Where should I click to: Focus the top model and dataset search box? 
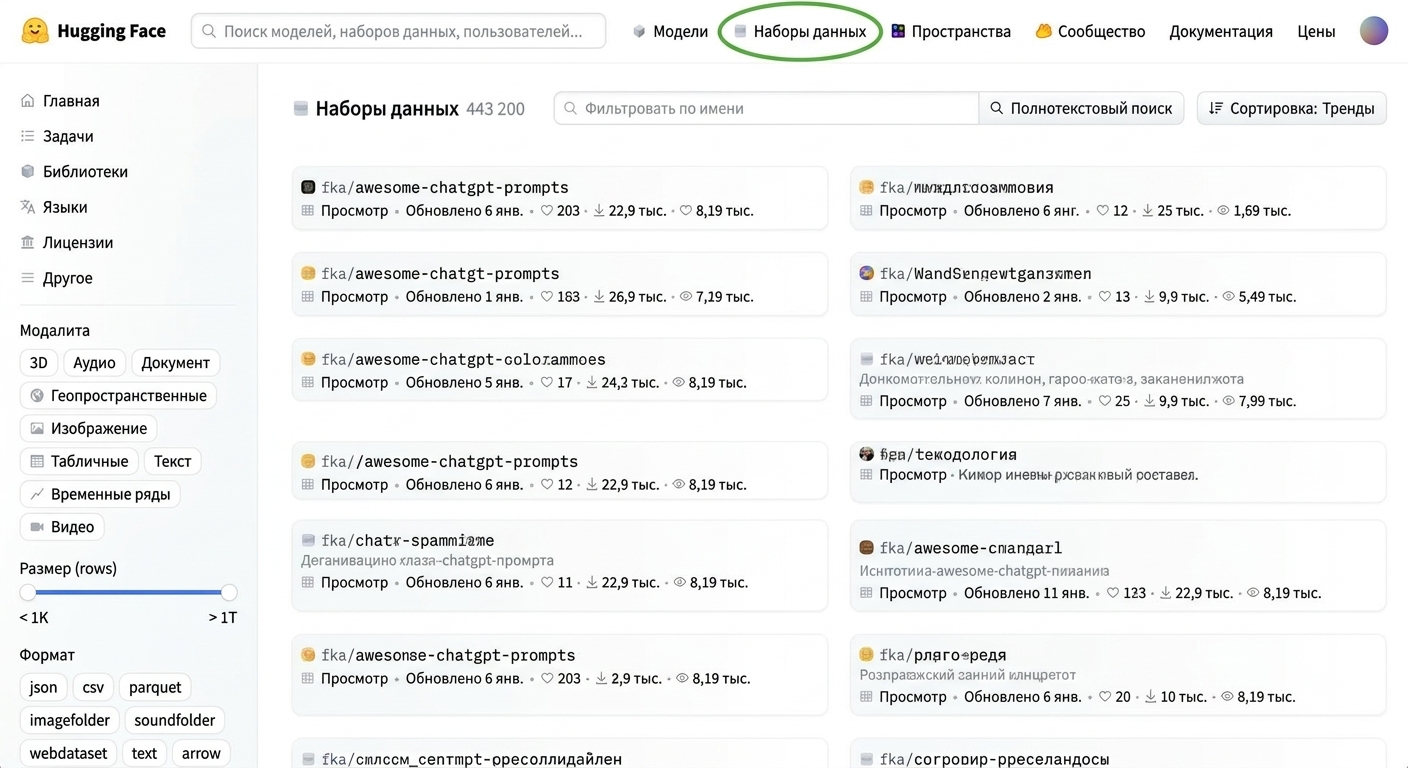pyautogui.click(x=398, y=31)
